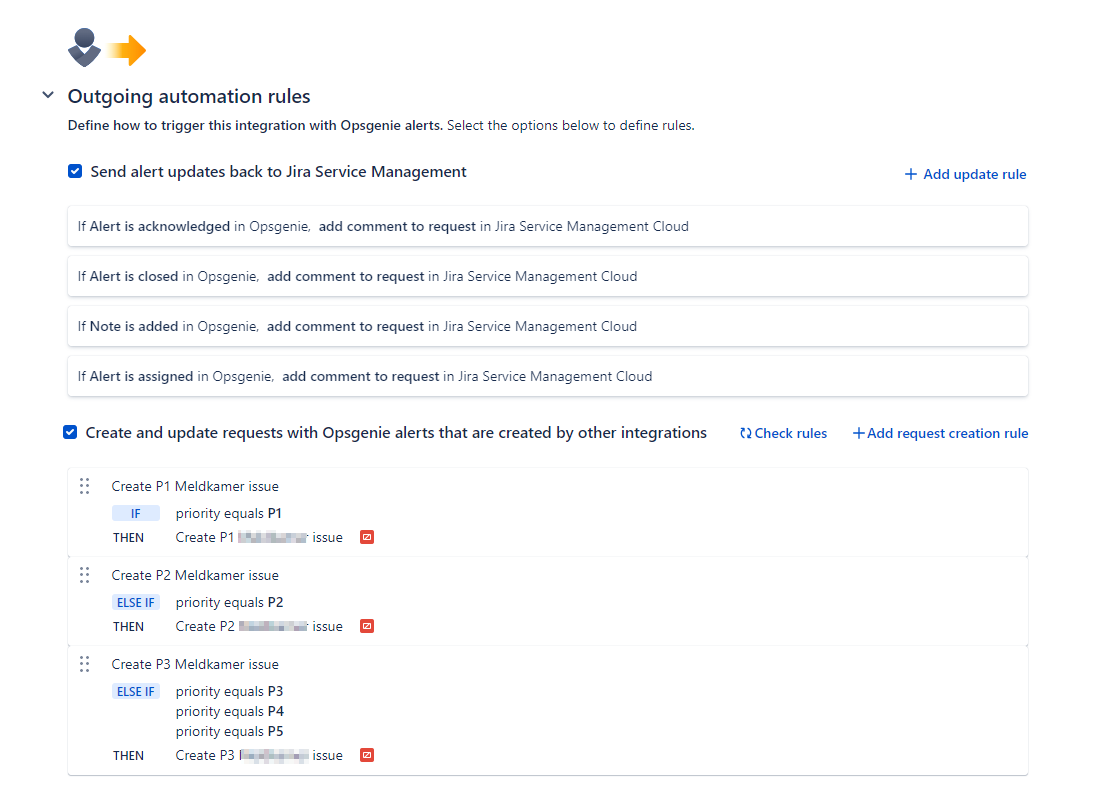Open the red issue type icon in P1 THEN row
The width and height of the screenshot is (1094, 800).
coord(366,537)
